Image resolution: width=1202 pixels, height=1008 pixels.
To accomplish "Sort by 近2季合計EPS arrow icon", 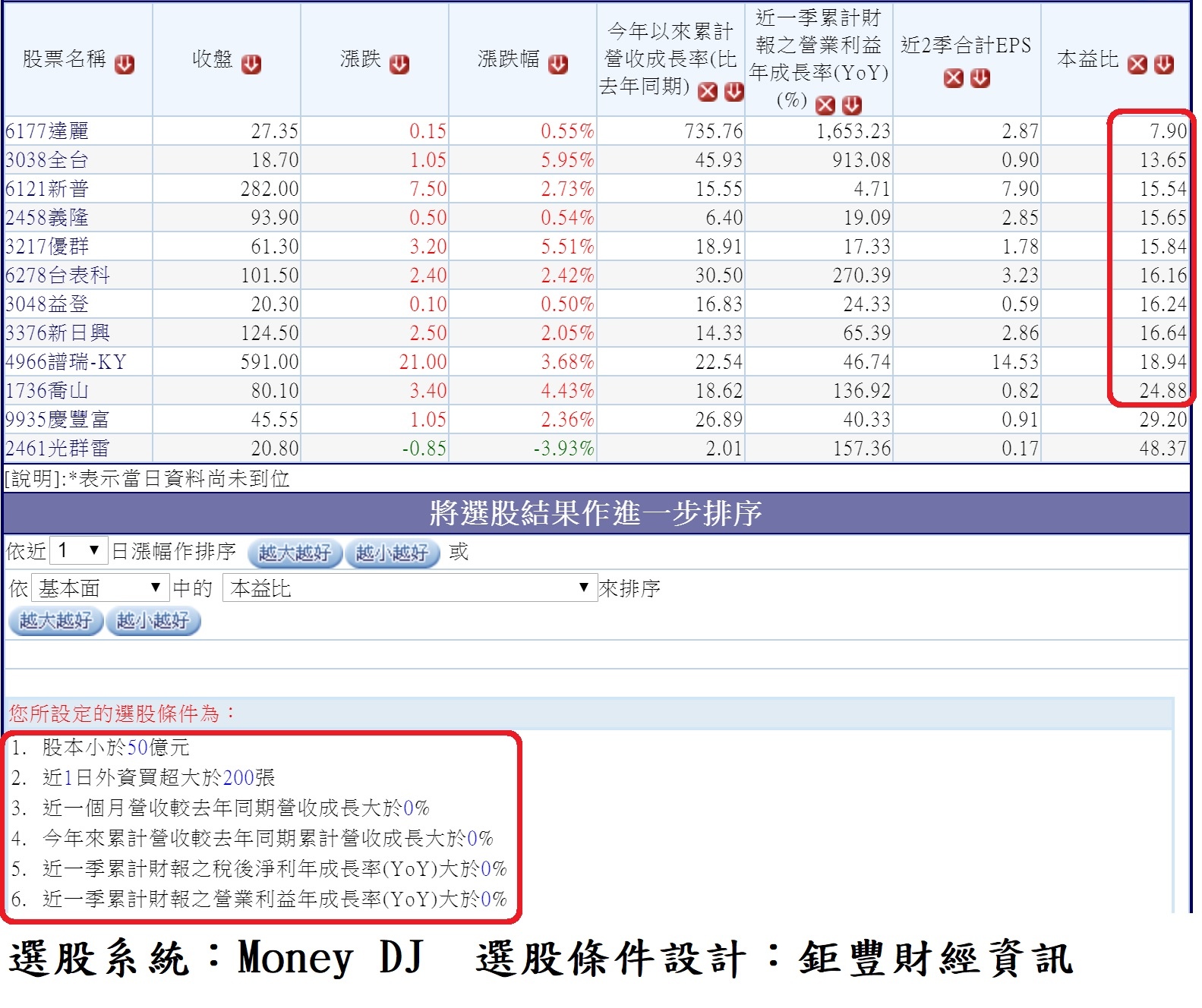I will (980, 78).
